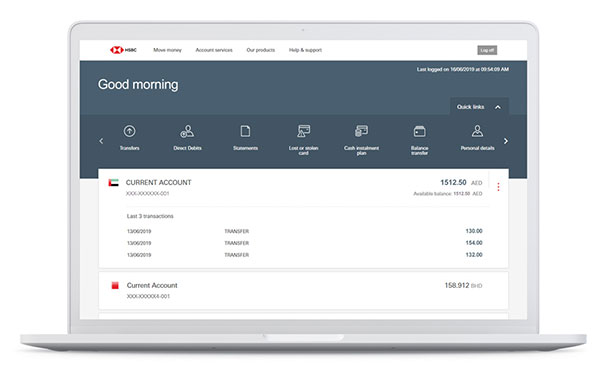The height and width of the screenshot is (389, 600).
Task: Open the Direct Debits icon
Action: point(187,131)
